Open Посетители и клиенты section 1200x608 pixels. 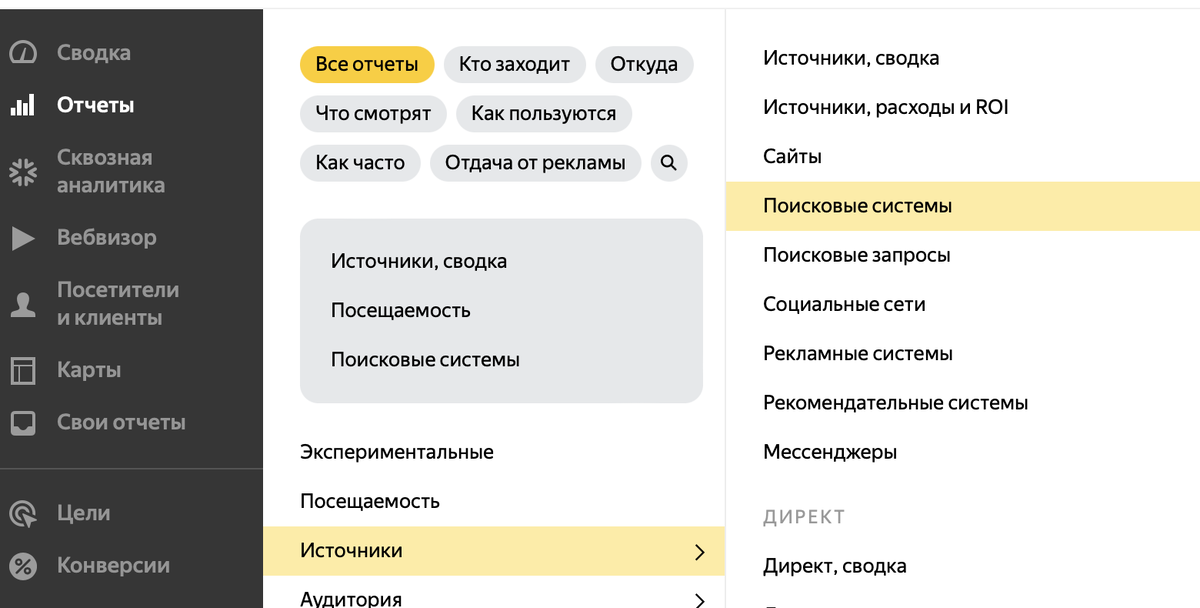118,304
